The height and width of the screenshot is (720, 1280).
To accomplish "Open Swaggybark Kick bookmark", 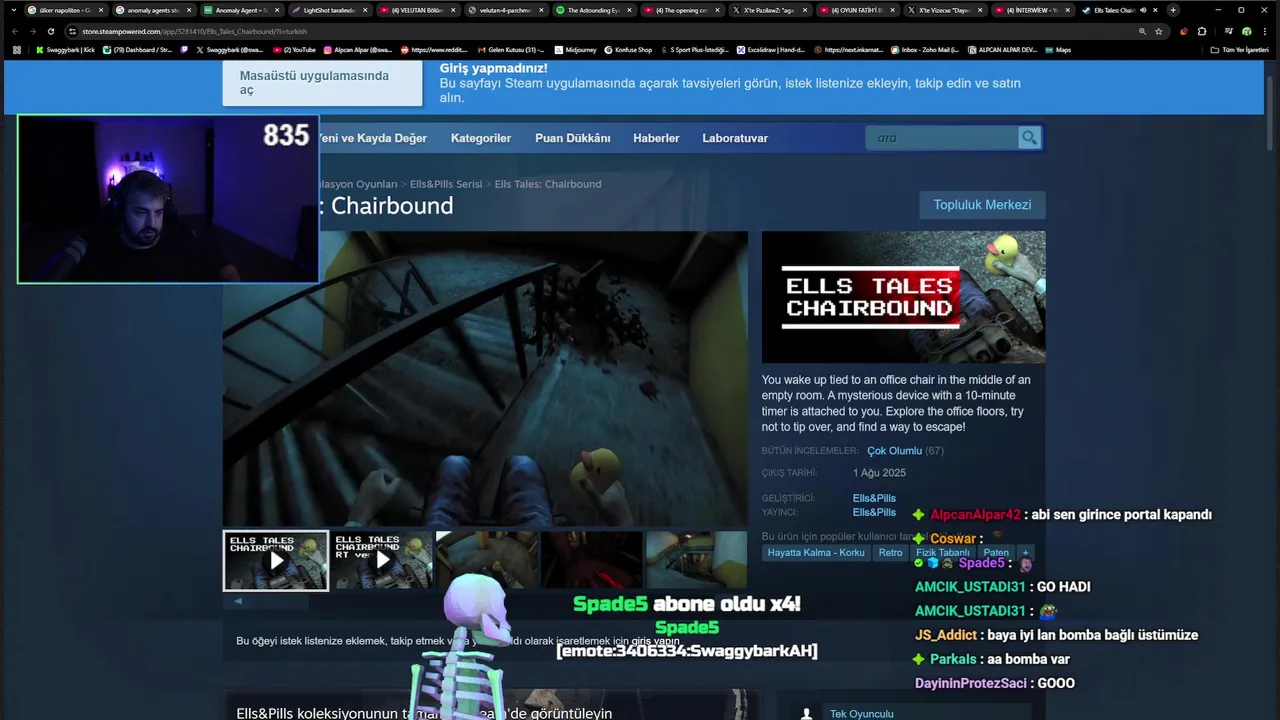I will coord(65,49).
